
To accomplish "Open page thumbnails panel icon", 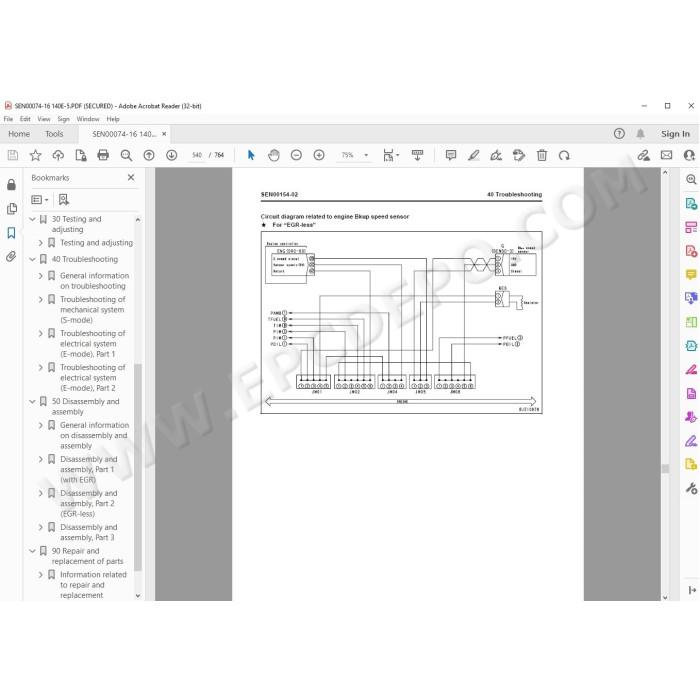I will pyautogui.click(x=12, y=208).
